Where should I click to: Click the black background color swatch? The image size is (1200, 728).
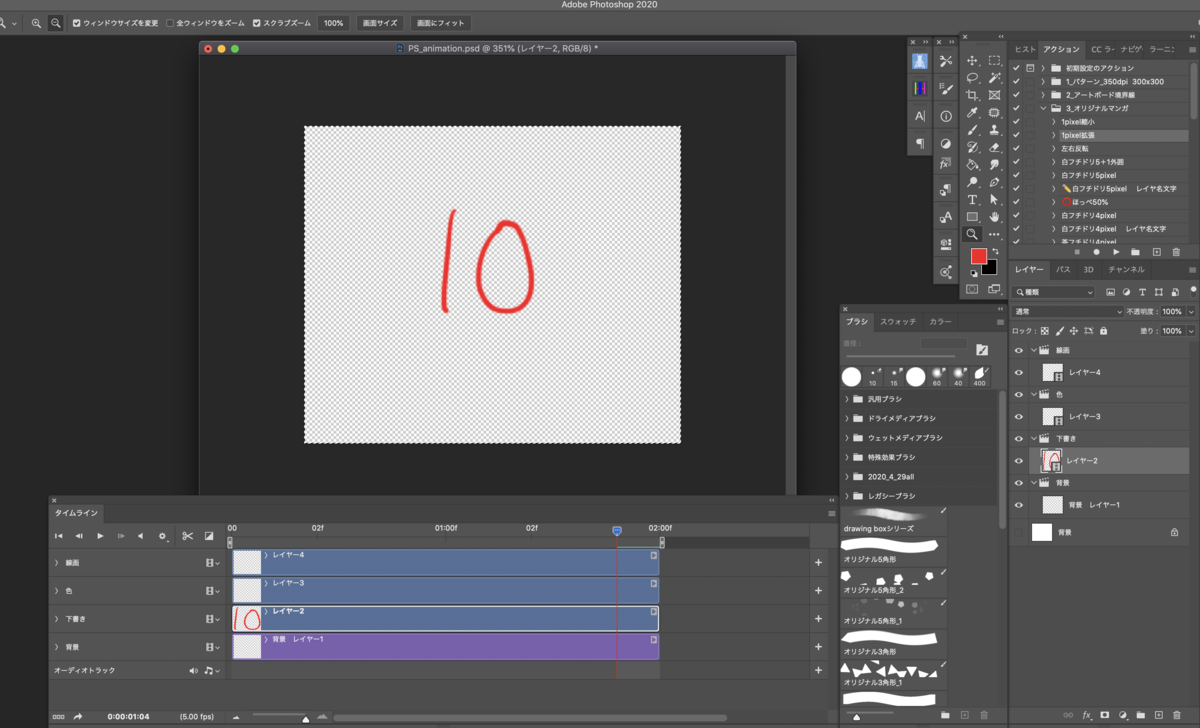pos(990,268)
